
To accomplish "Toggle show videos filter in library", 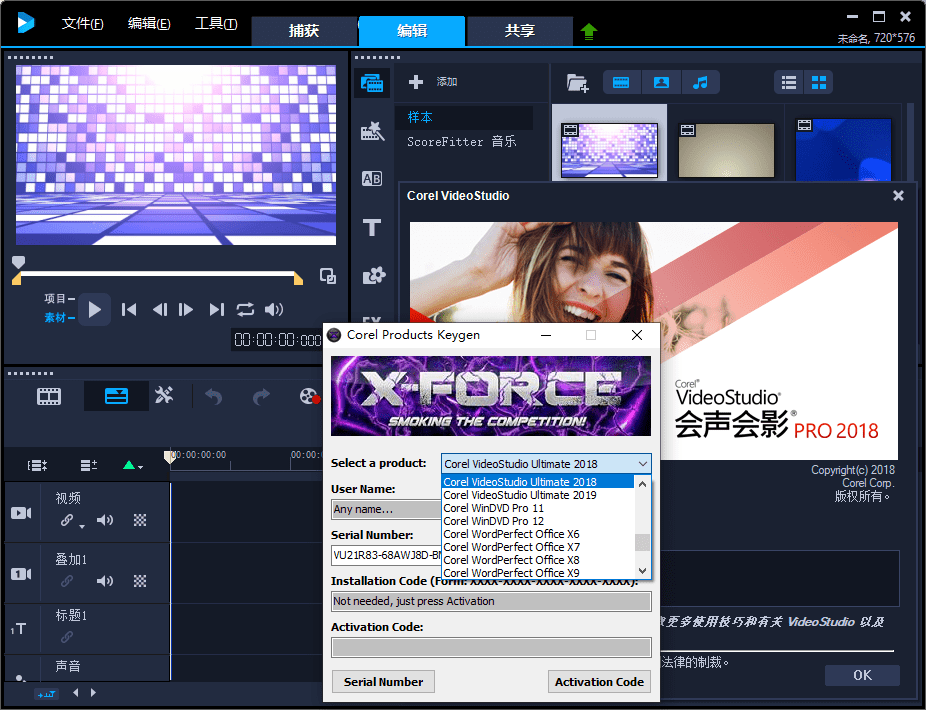I will point(621,82).
